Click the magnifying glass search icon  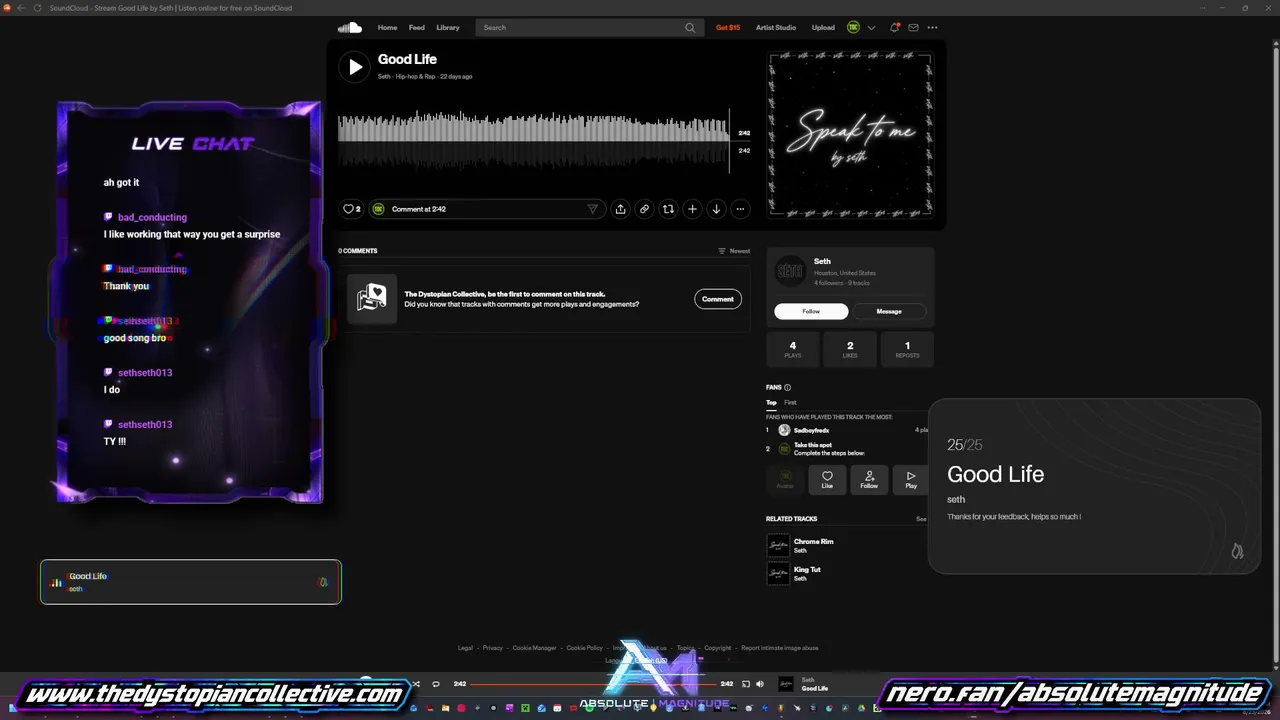[690, 28]
